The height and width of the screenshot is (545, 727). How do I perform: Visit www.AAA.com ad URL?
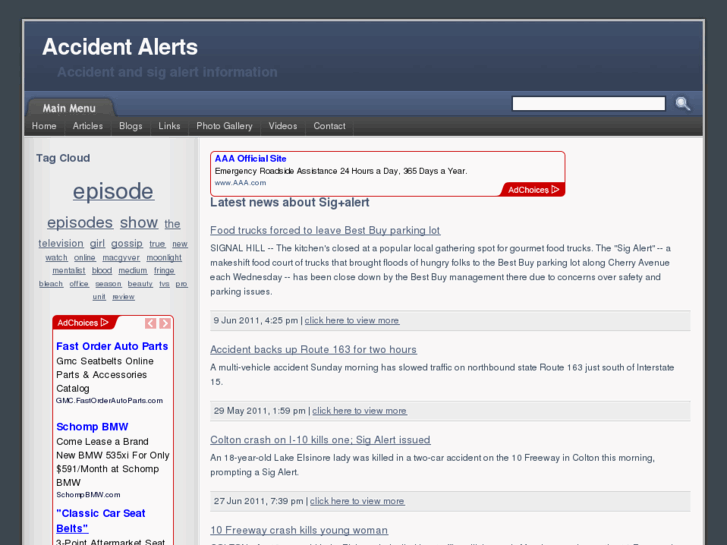coord(240,183)
